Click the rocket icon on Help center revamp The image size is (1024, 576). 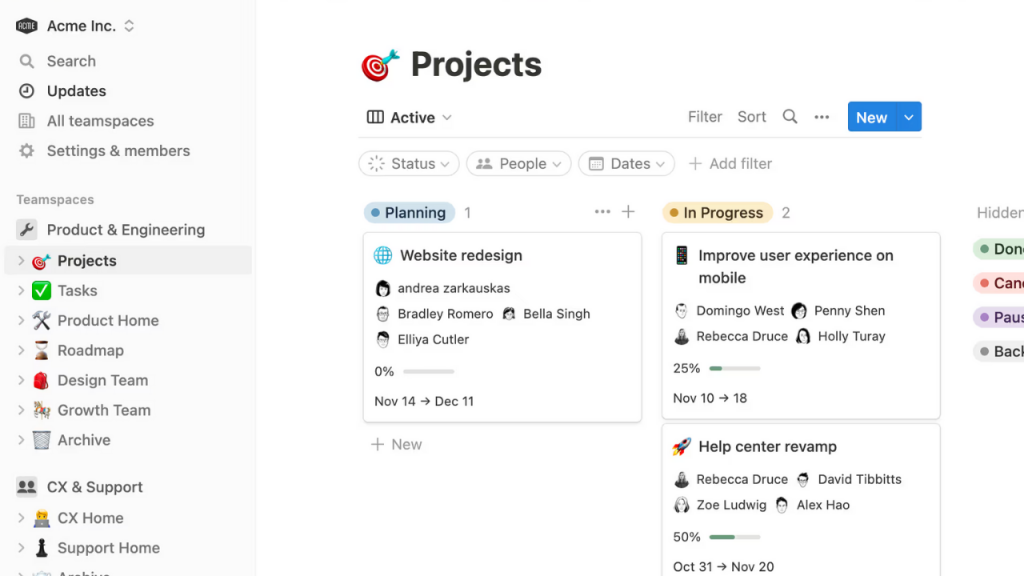[x=681, y=447]
